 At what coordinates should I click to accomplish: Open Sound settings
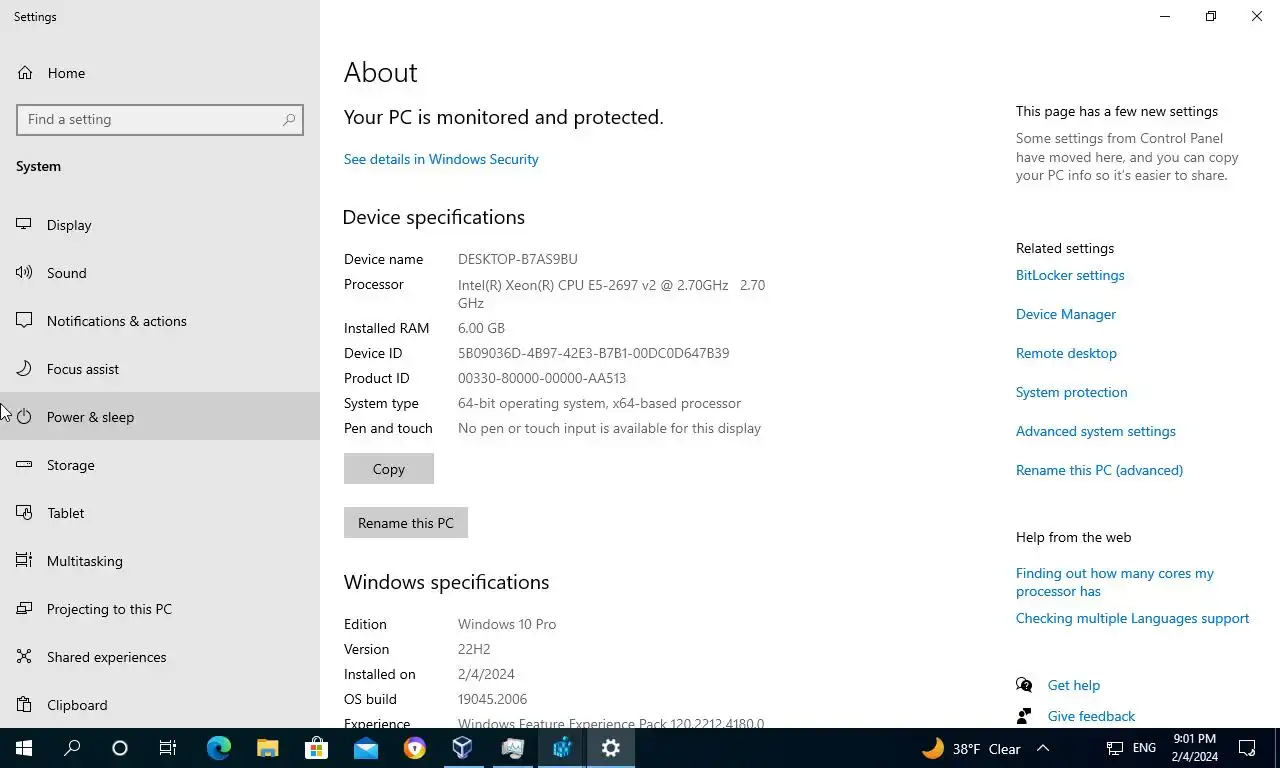tap(160, 273)
